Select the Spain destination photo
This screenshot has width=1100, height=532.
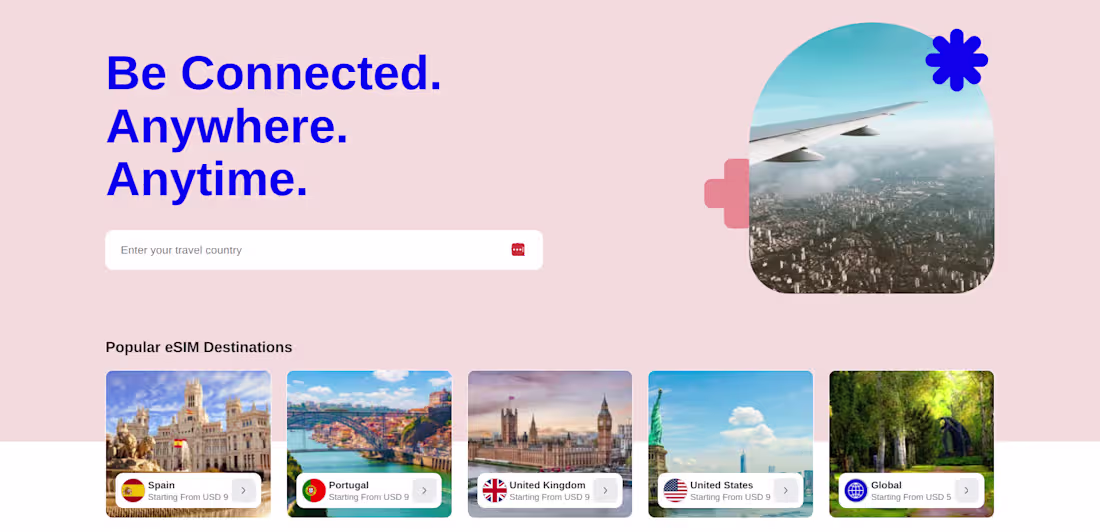[188, 421]
